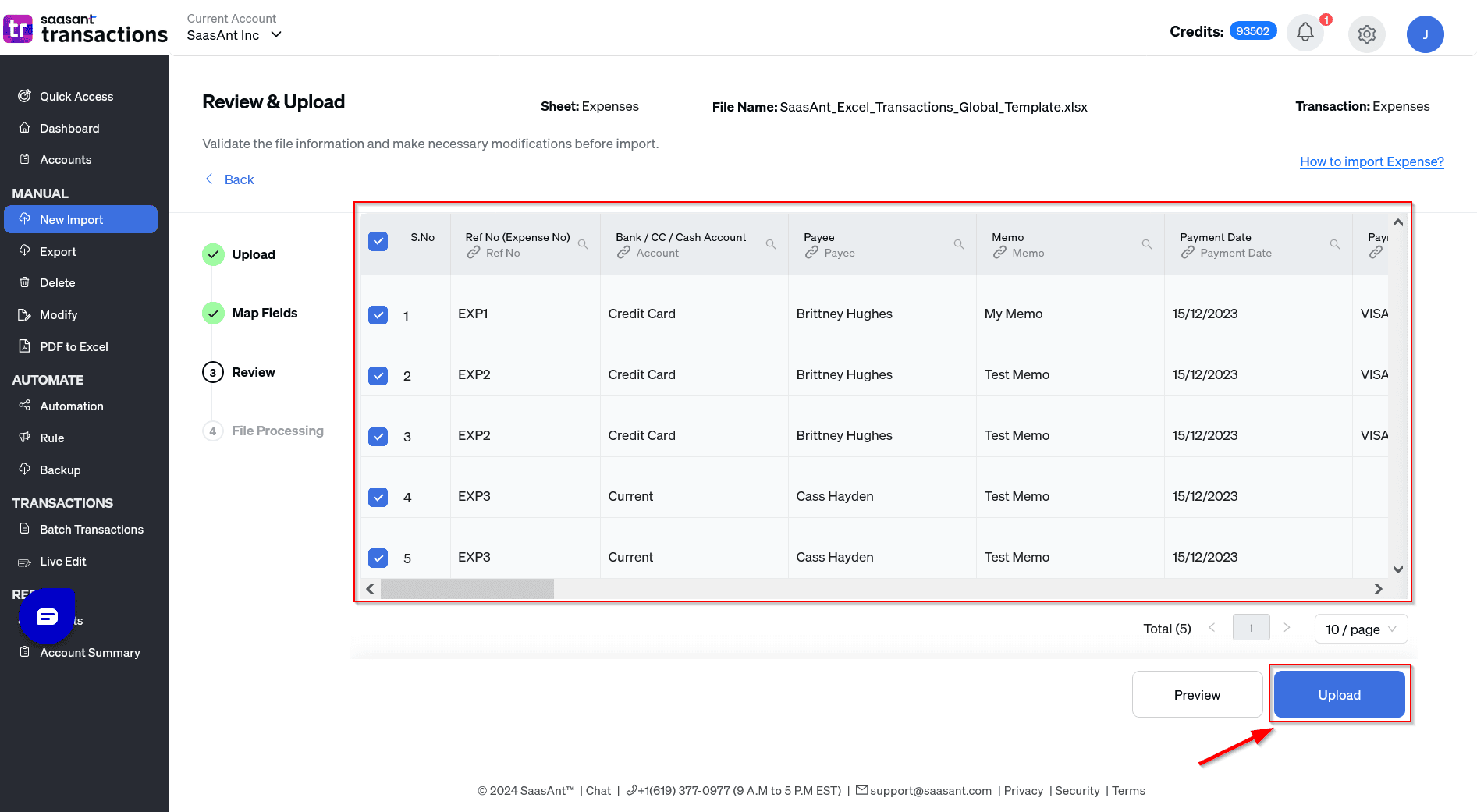Open the notifications bell
This screenshot has width=1477, height=812.
click(1305, 33)
